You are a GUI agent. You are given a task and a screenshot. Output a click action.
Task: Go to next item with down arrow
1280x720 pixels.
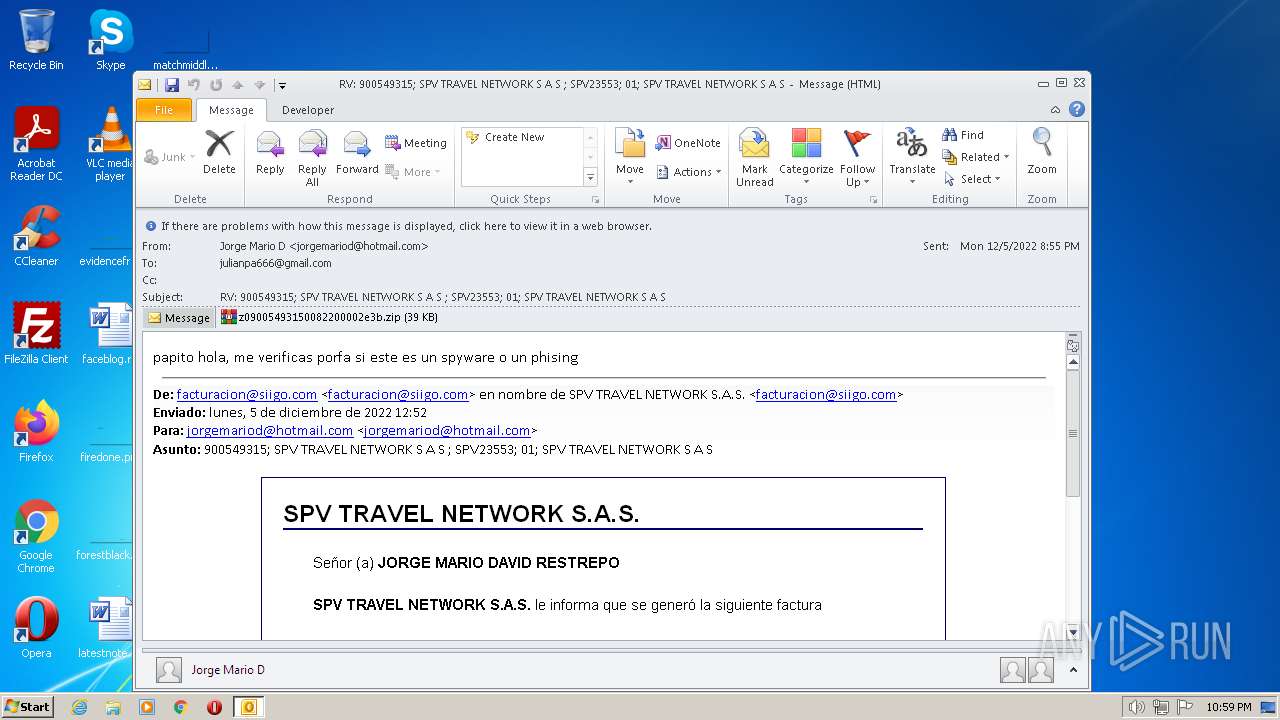tap(260, 85)
